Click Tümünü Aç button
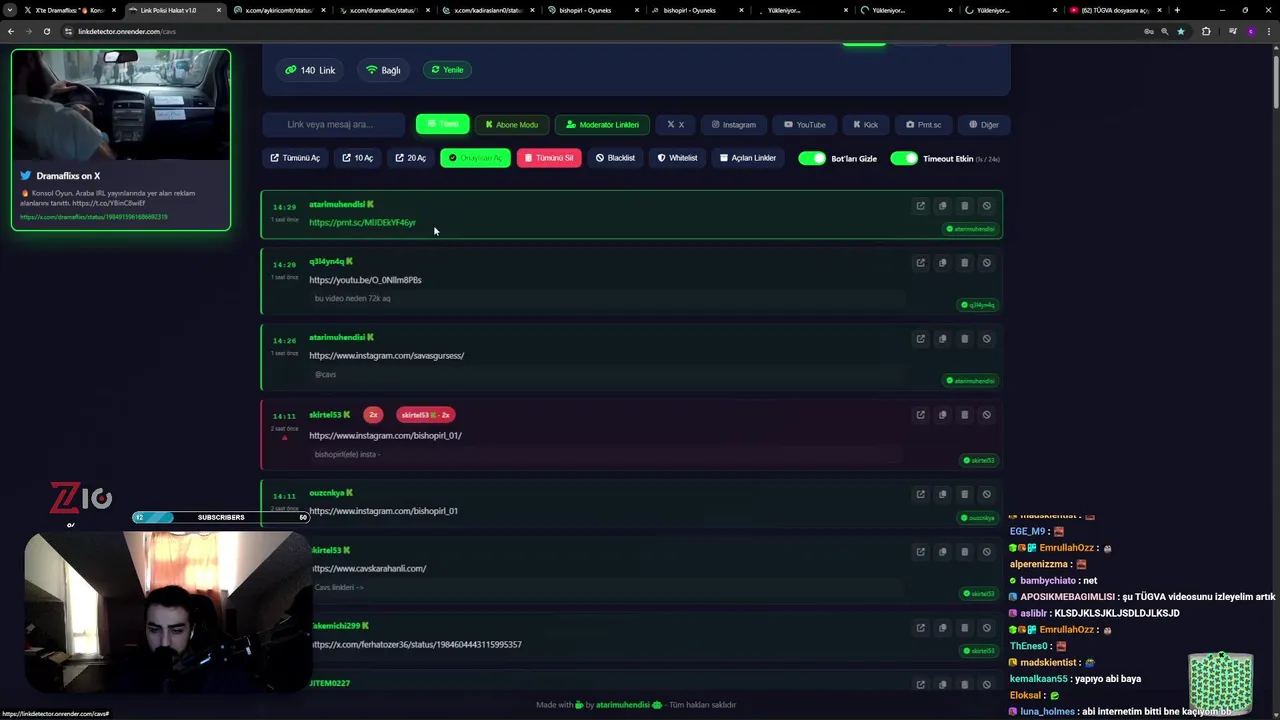The width and height of the screenshot is (1280, 720). 295,158
